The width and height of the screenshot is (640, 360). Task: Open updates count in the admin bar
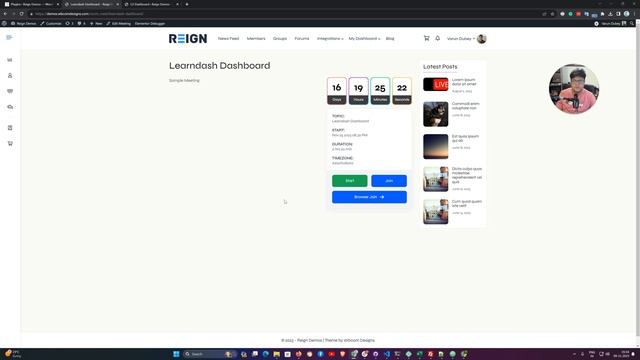70,24
